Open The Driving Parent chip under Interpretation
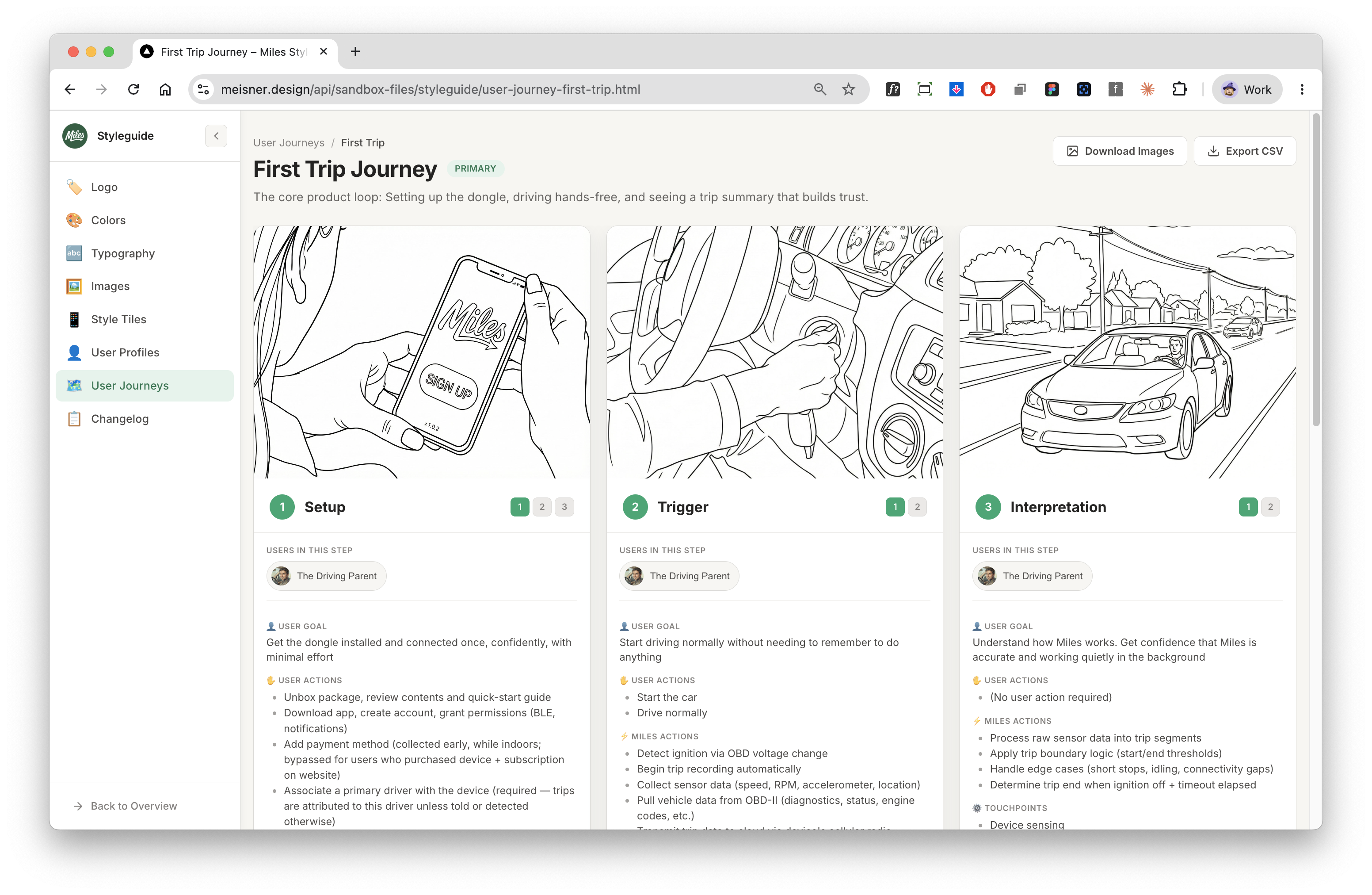Image resolution: width=1372 pixels, height=895 pixels. pos(1032,576)
